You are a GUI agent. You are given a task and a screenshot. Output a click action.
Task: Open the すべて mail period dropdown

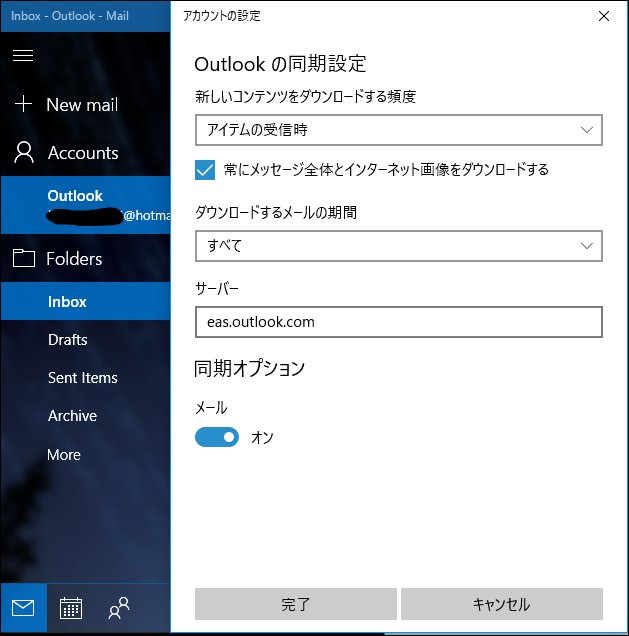pyautogui.click(x=399, y=246)
